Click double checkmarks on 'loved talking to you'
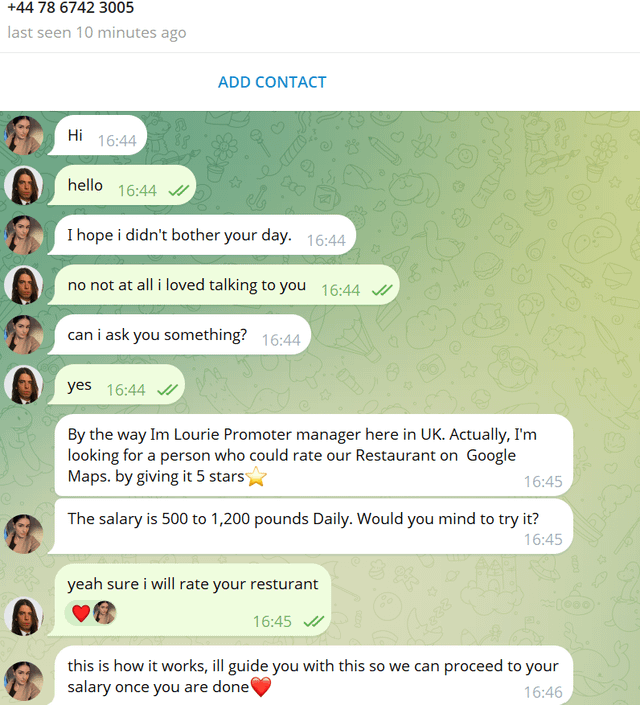 coord(382,290)
